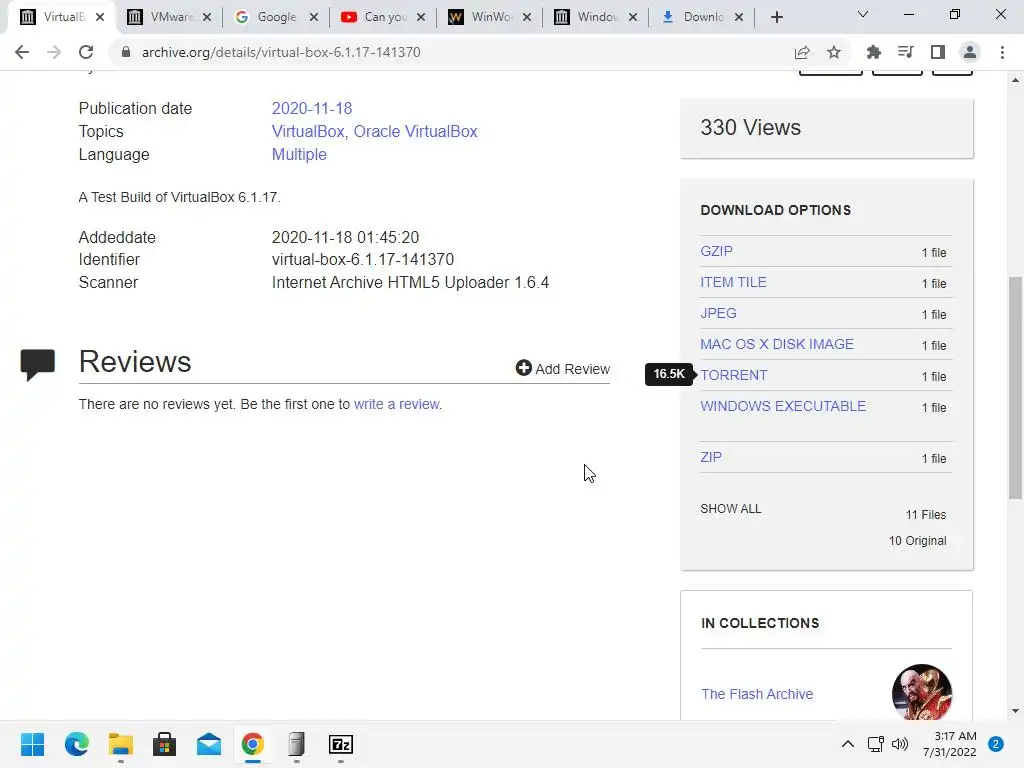Download the JPEG file
Viewport: 1024px width, 768px height.
point(718,313)
